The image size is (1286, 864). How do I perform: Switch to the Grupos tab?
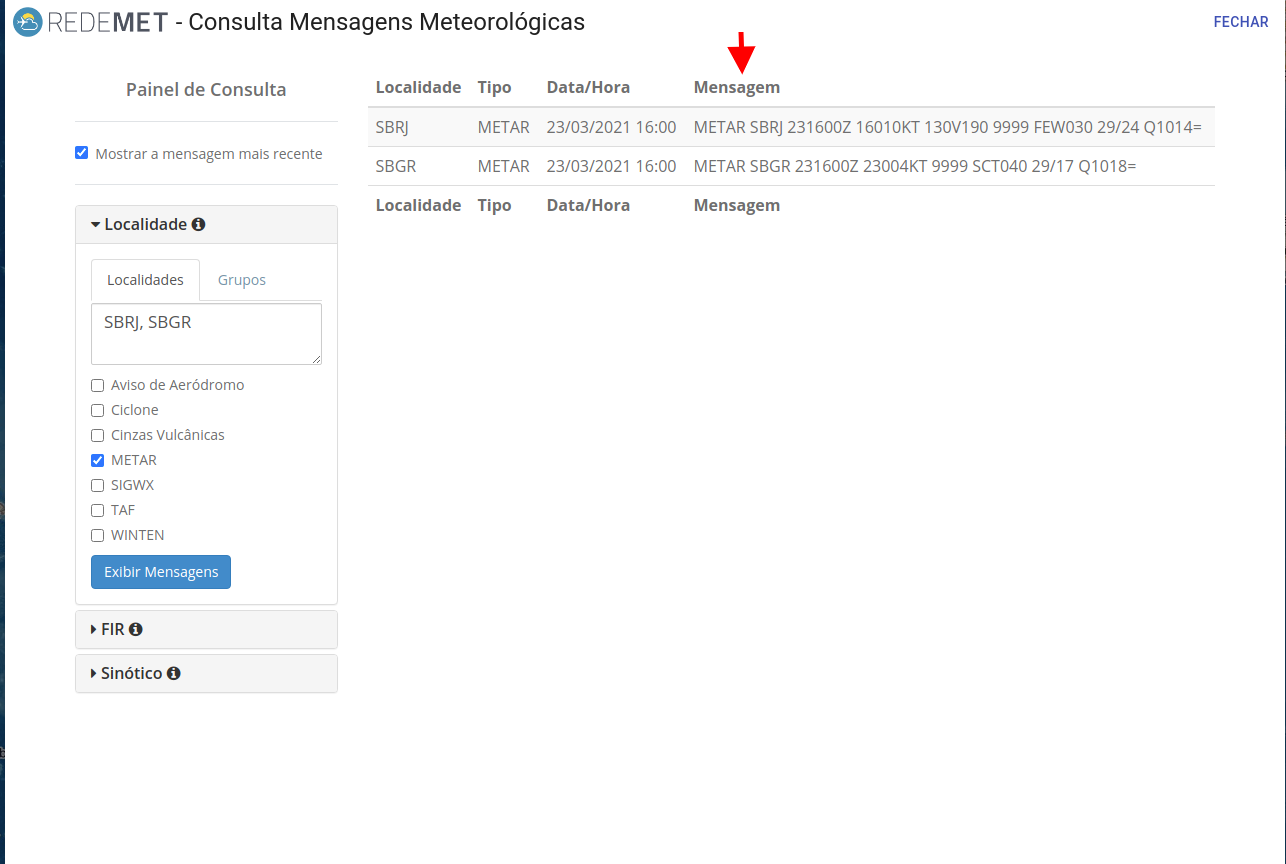coord(241,280)
